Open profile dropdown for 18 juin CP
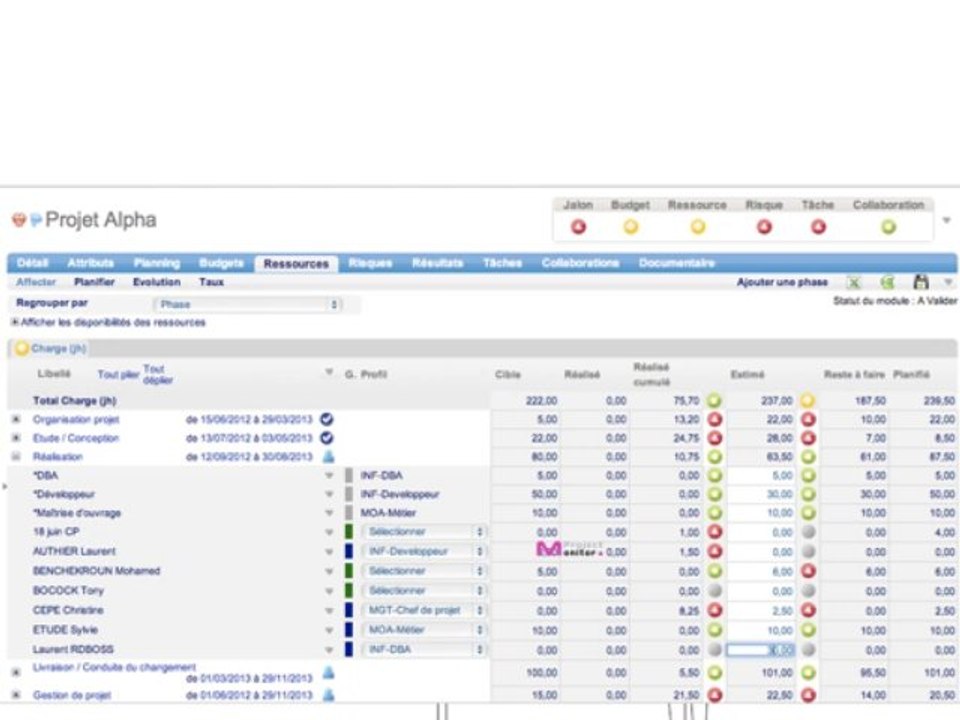Image resolution: width=960 pixels, height=720 pixels. pos(424,532)
